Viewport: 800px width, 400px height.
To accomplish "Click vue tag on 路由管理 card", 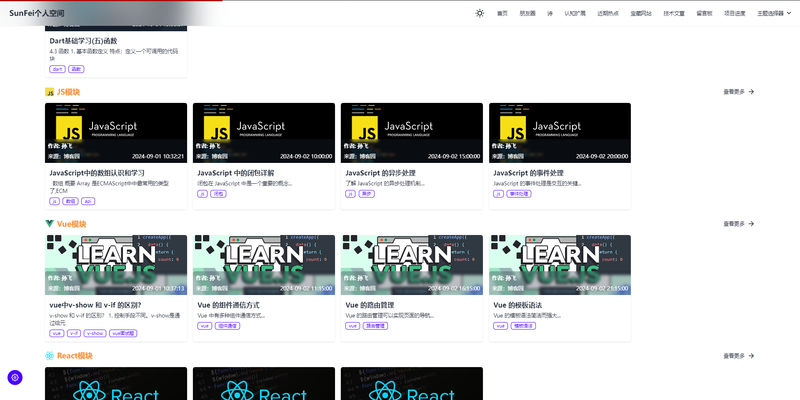I will (353, 326).
